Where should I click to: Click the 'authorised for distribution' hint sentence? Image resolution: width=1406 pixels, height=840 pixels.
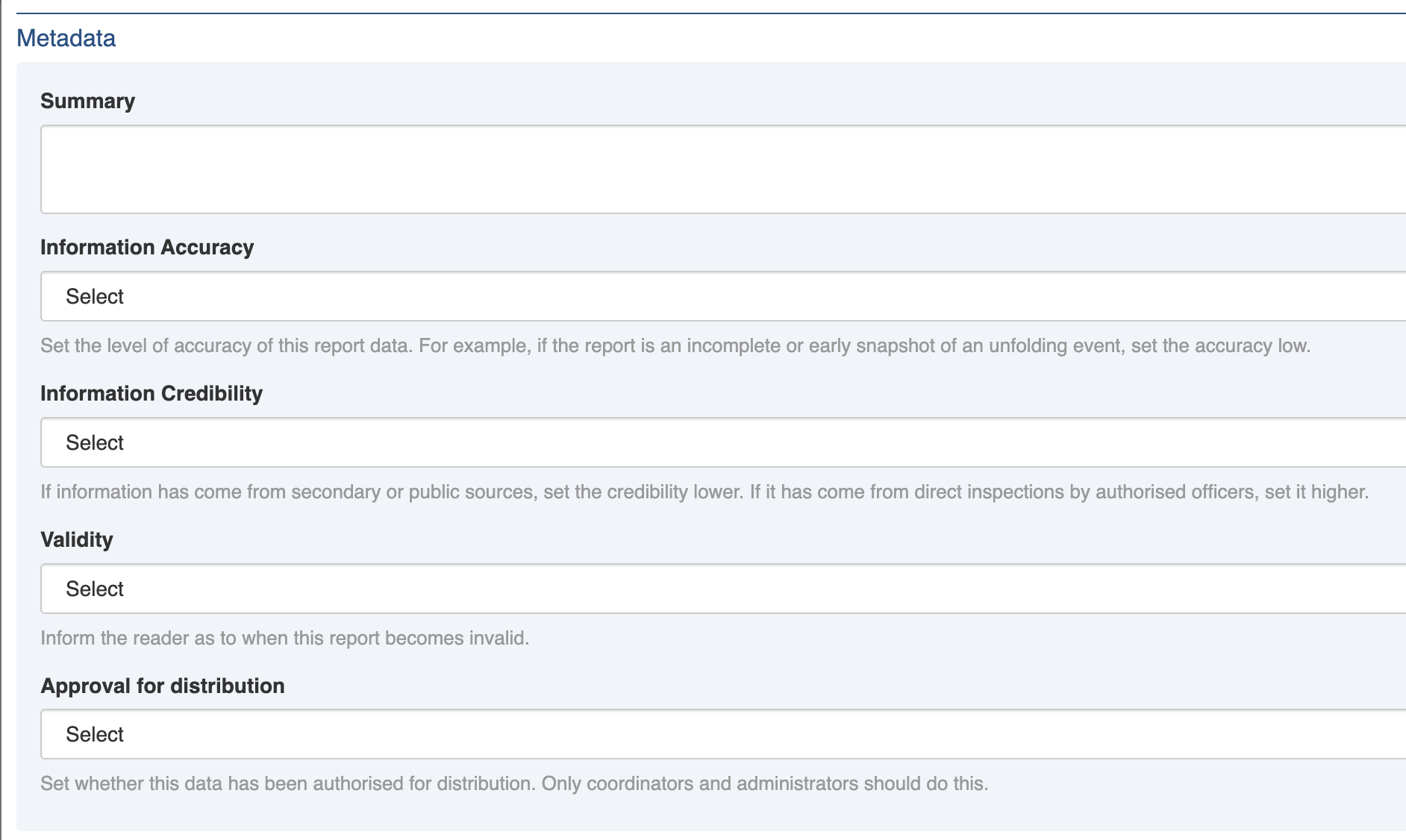[x=287, y=784]
